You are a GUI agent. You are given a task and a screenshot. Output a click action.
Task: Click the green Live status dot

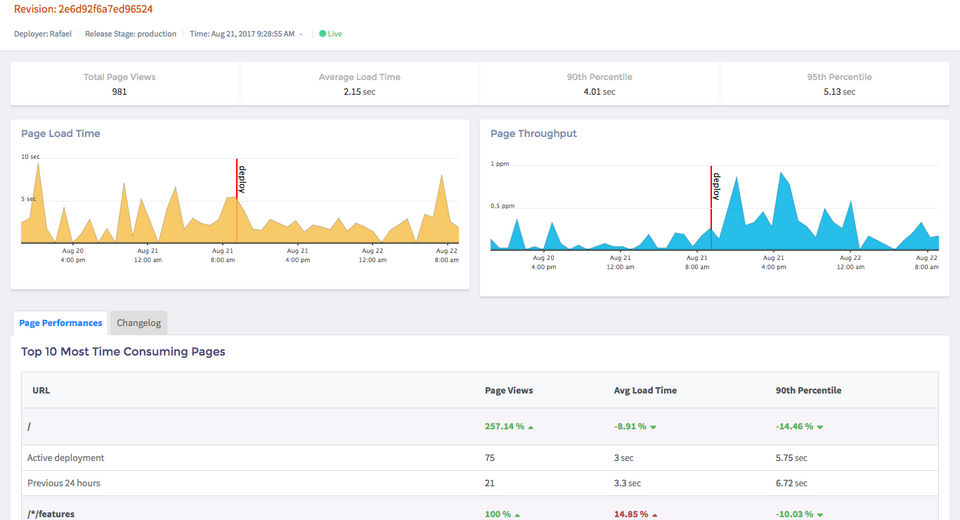322,34
